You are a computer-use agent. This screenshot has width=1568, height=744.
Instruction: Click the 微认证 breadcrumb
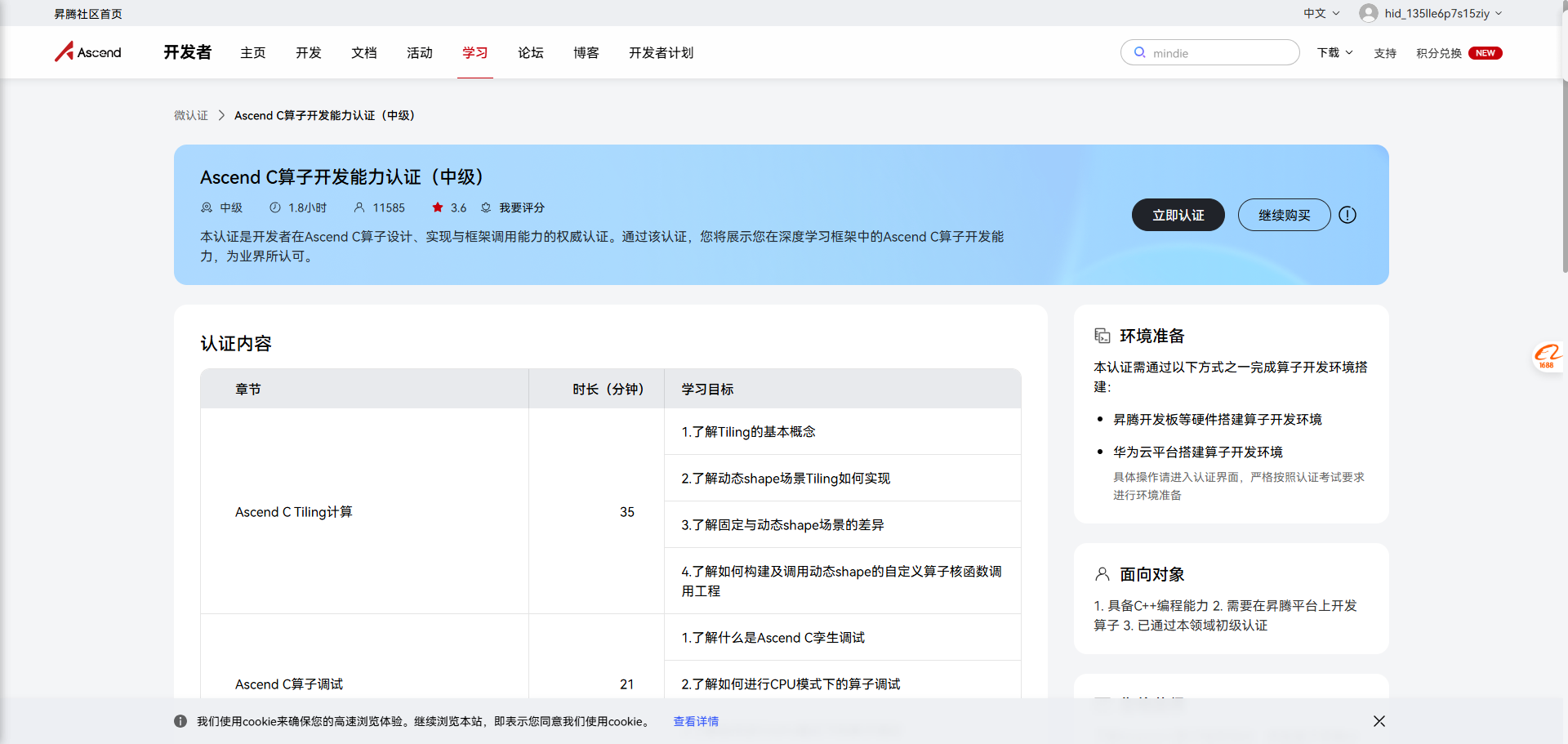(x=191, y=115)
